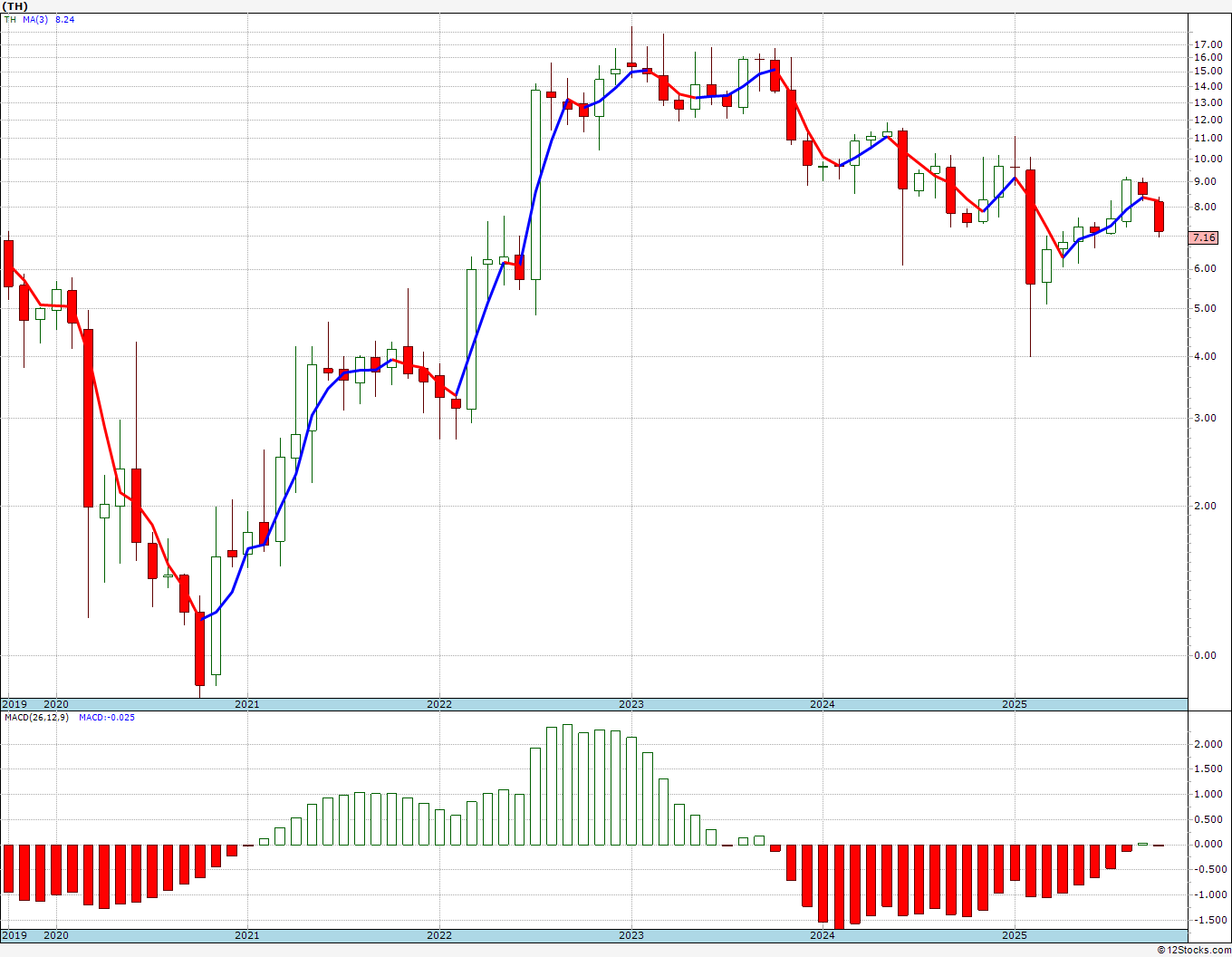Select 2023 on the price chart timeline
The width and height of the screenshot is (1232, 957).
coord(631,704)
